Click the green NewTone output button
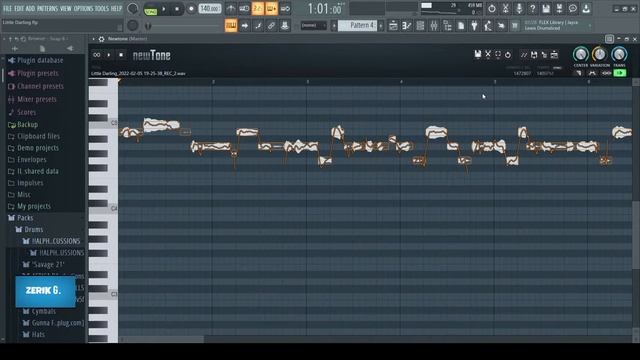The height and width of the screenshot is (360, 640). pyautogui.click(x=620, y=73)
